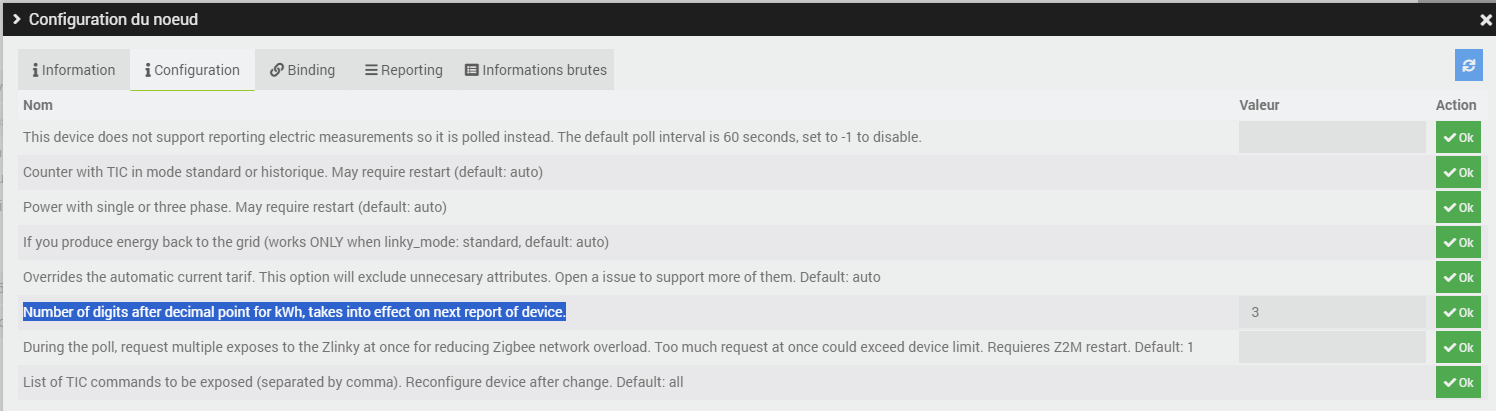Apply the energy production to grid setting

pyautogui.click(x=1458, y=242)
